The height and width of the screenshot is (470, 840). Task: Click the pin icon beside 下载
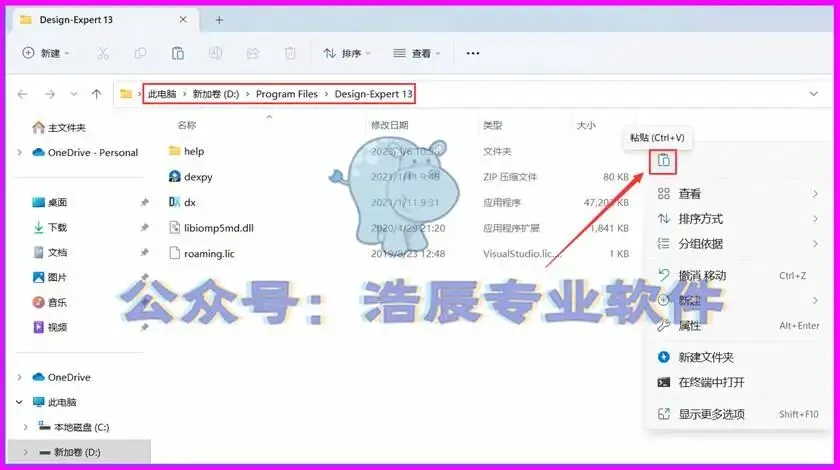point(144,228)
